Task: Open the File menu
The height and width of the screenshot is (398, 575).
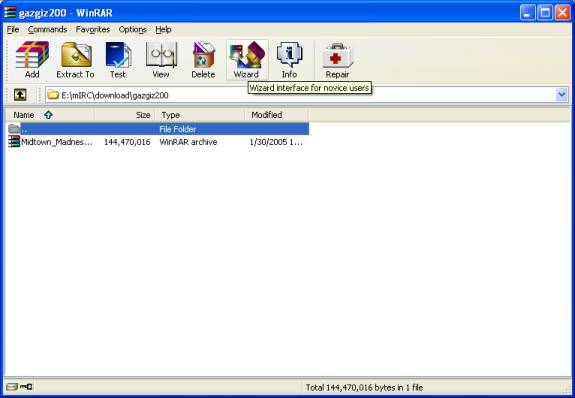Action: [13, 29]
